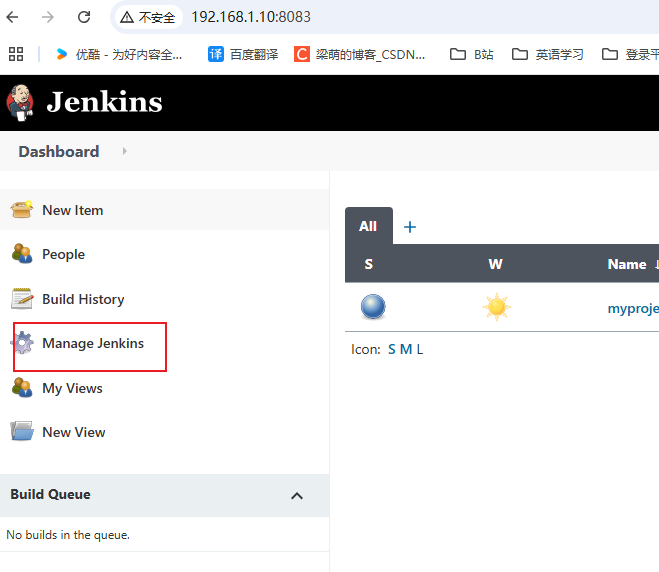The height and width of the screenshot is (572, 659).
Task: Open the myproje... job link
Action: (633, 308)
